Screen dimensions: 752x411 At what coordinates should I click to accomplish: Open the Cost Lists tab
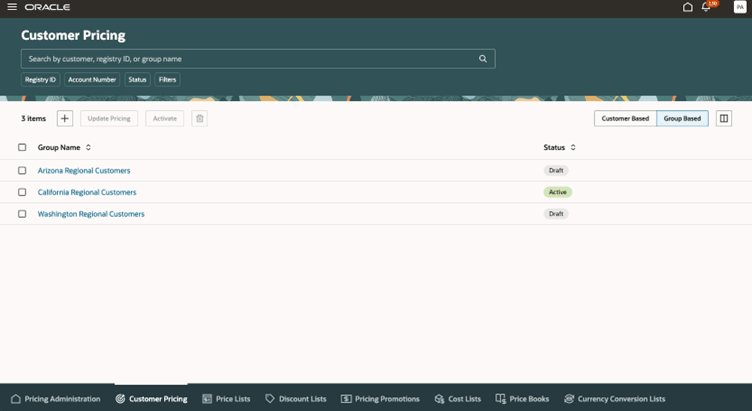(x=458, y=399)
